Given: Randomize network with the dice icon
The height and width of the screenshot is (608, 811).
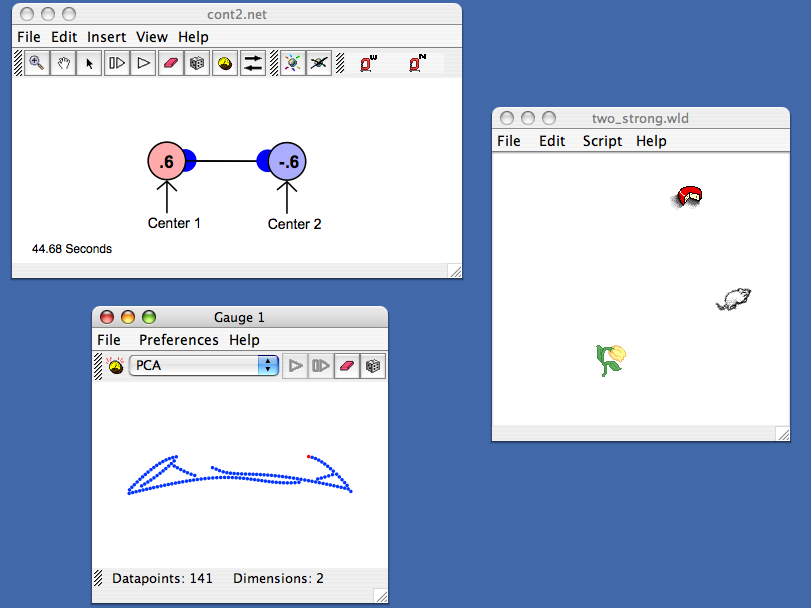Looking at the screenshot, I should pyautogui.click(x=198, y=63).
